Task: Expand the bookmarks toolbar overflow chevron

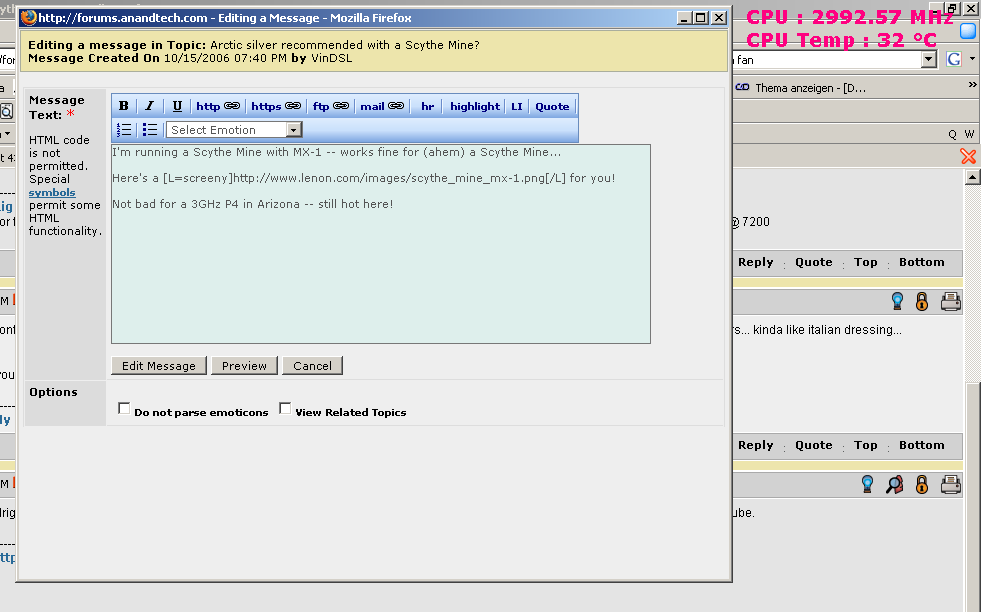Action: click(x=972, y=87)
